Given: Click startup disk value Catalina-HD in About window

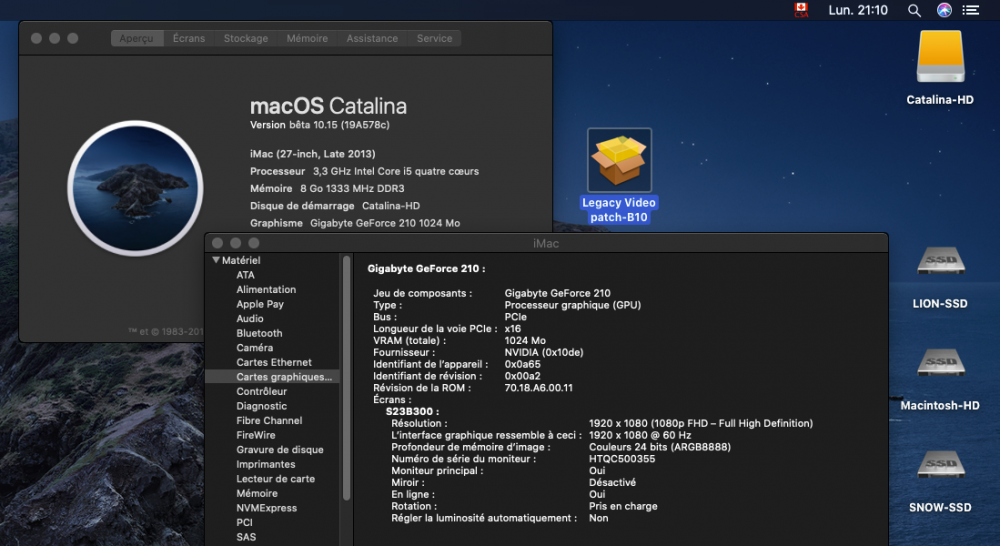Looking at the screenshot, I should click(x=391, y=205).
